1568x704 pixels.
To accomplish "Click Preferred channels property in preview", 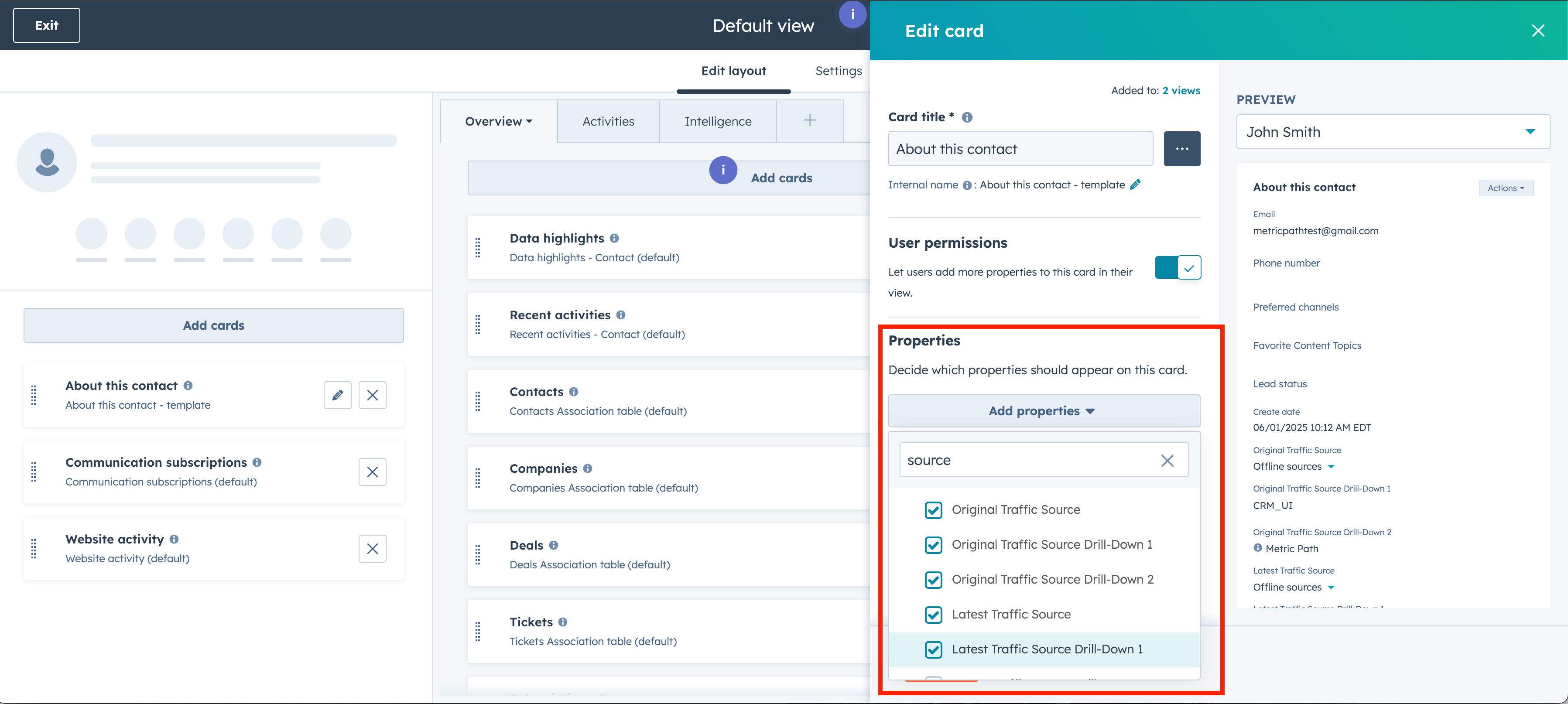I will click(1295, 307).
